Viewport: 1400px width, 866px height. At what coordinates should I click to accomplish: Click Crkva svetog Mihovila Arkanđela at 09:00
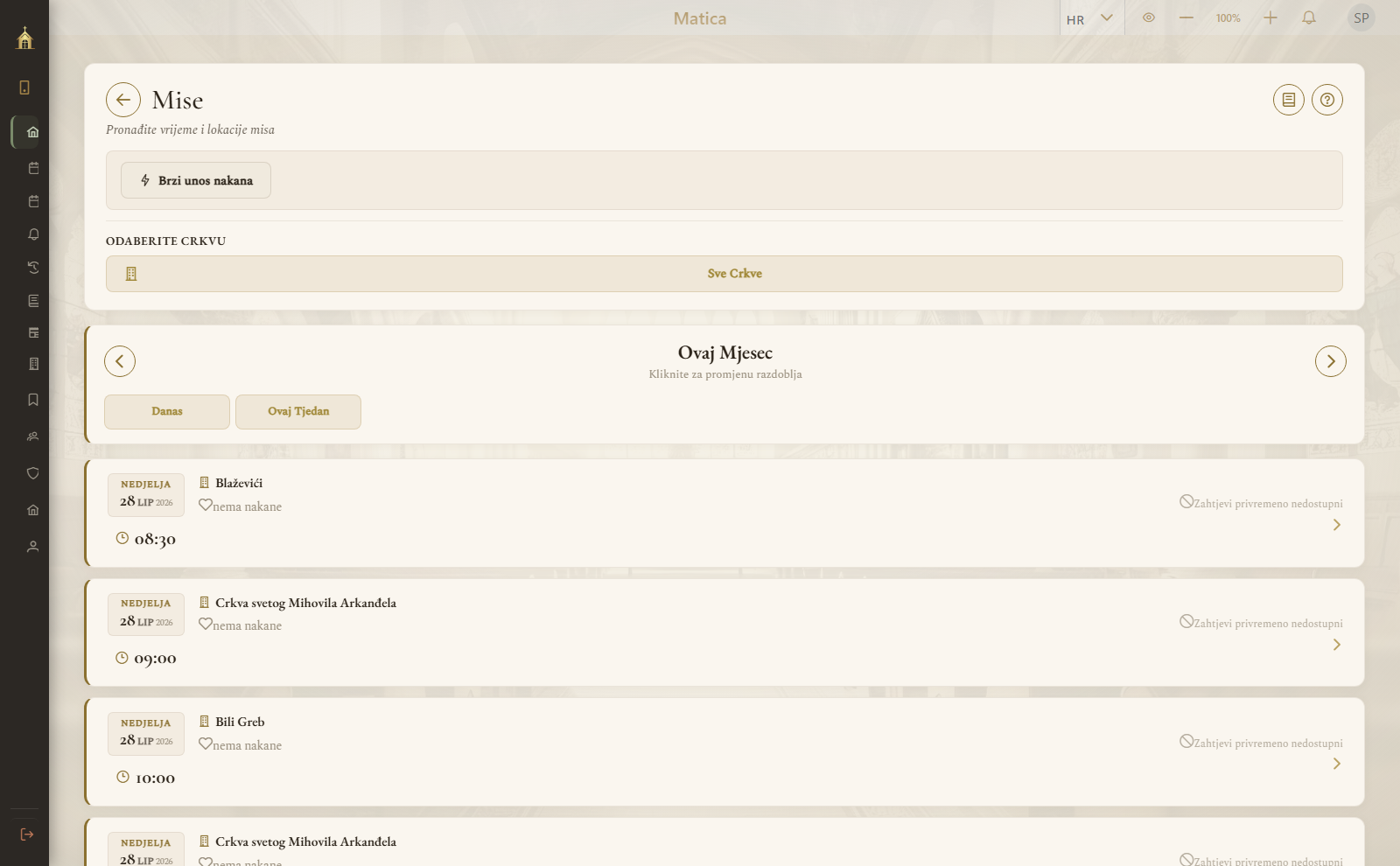(305, 603)
